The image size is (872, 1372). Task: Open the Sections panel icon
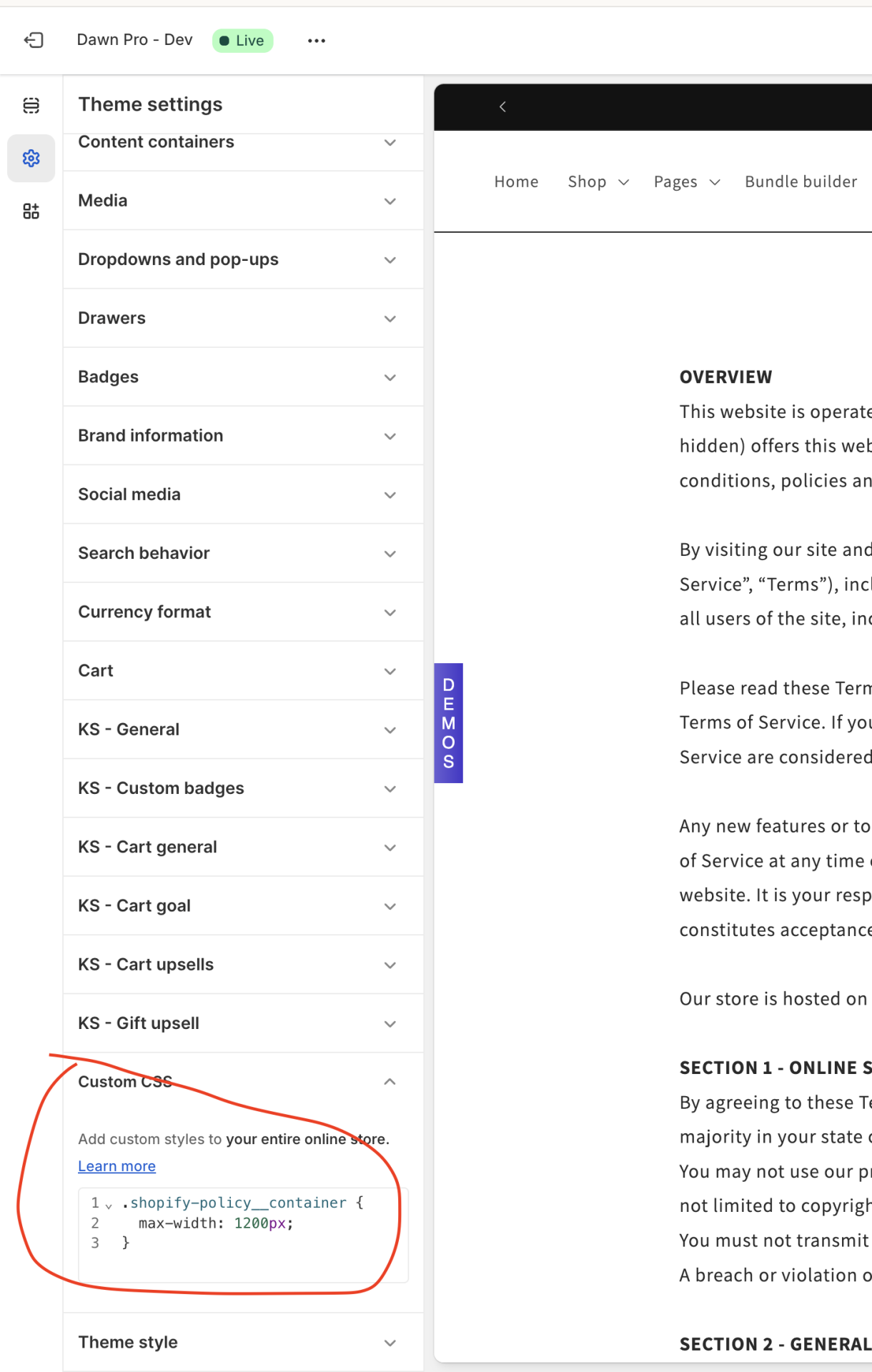pyautogui.click(x=31, y=106)
